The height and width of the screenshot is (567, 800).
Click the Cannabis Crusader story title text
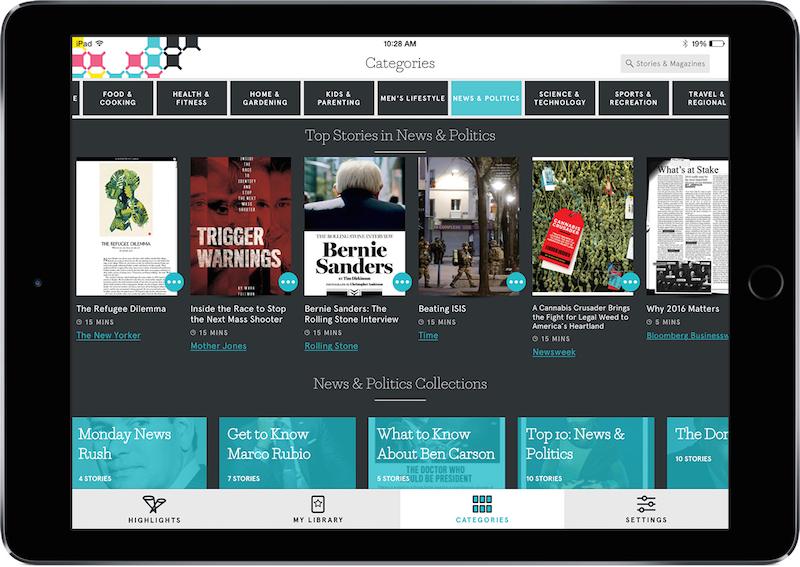click(x=581, y=317)
